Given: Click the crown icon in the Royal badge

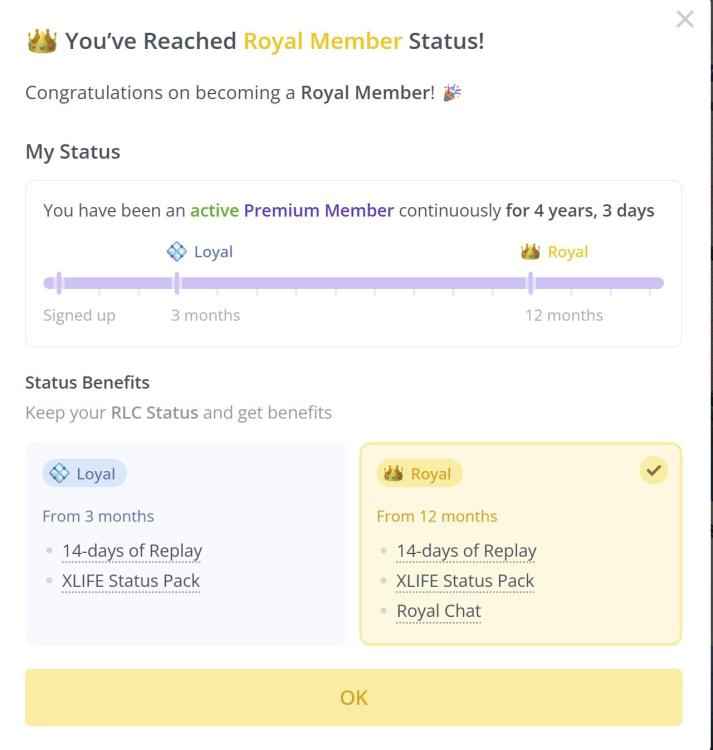Looking at the screenshot, I should (x=393, y=474).
